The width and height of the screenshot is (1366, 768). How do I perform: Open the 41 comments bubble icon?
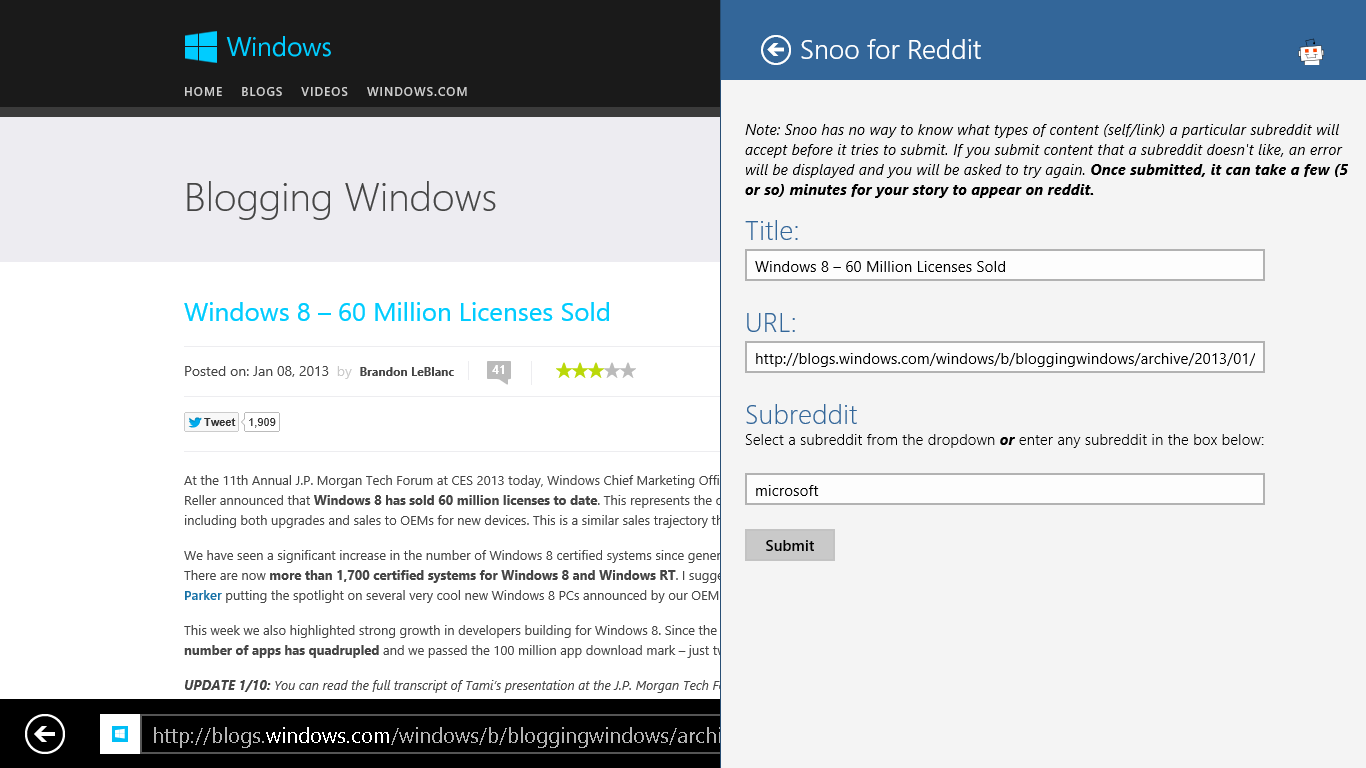pos(498,372)
